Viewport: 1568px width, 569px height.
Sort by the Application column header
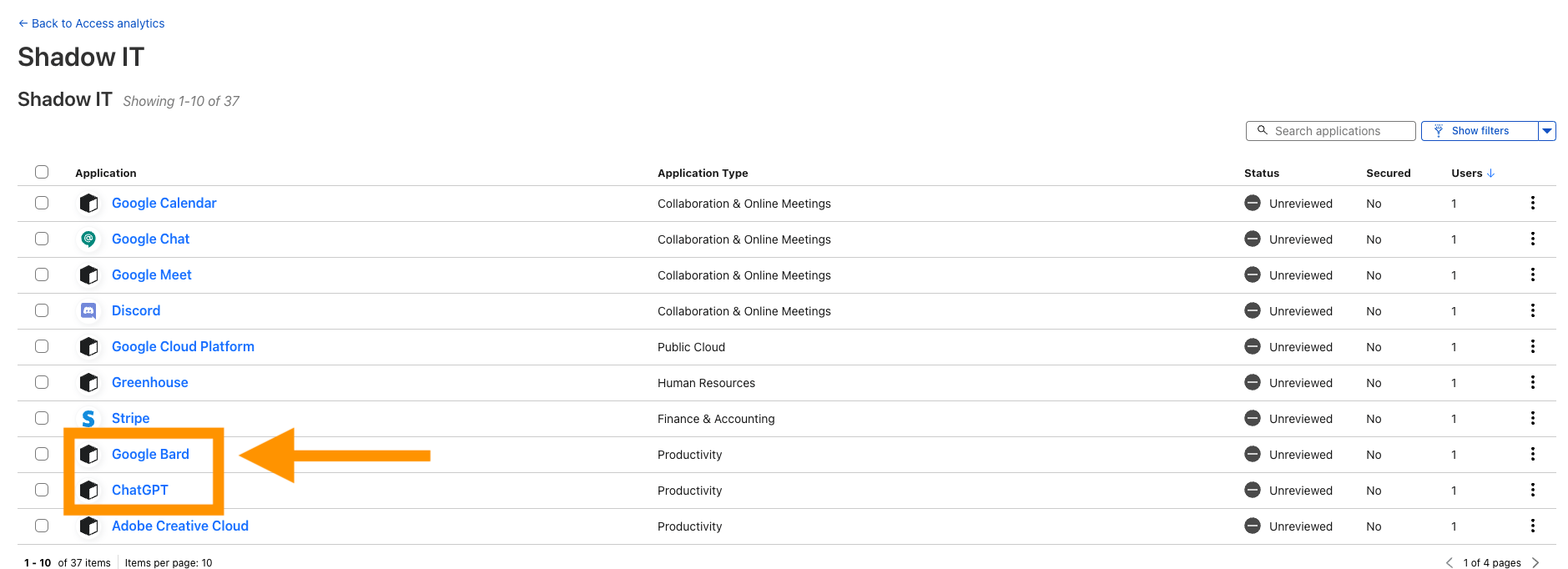click(105, 173)
